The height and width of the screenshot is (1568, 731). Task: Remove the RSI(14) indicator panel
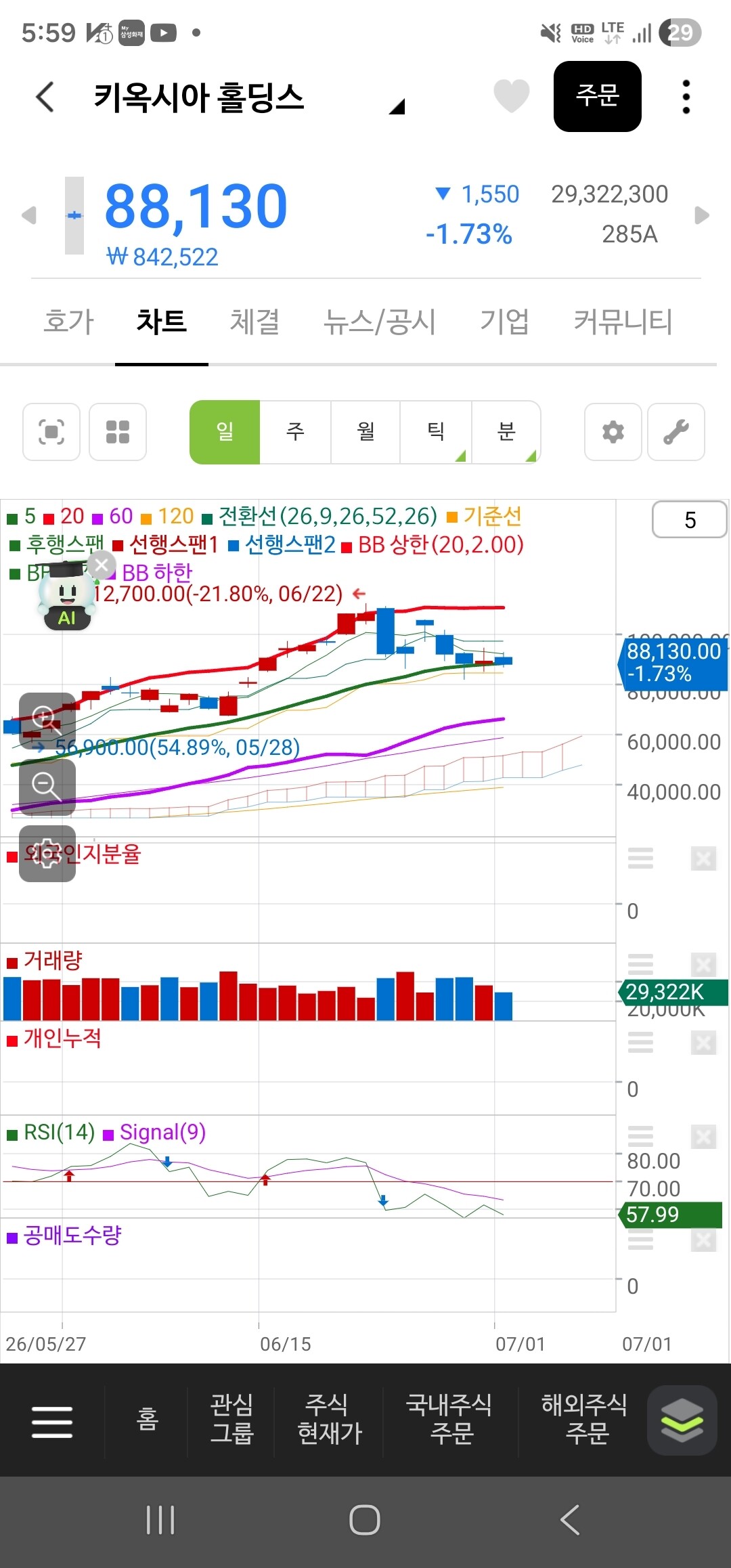click(703, 1137)
